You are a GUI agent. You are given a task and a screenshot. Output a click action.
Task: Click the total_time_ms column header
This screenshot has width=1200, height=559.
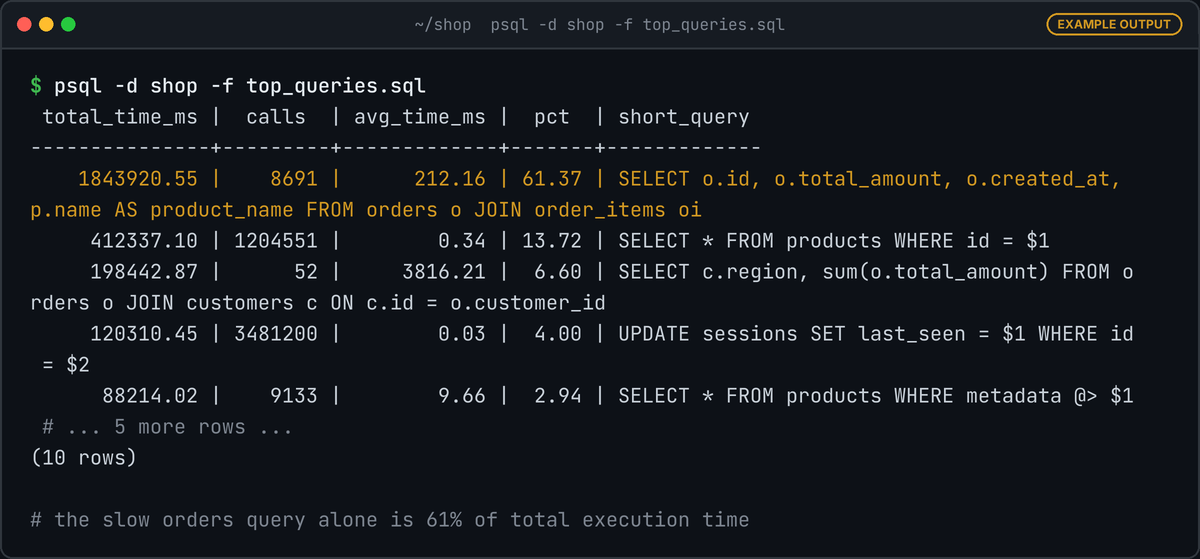(120, 117)
